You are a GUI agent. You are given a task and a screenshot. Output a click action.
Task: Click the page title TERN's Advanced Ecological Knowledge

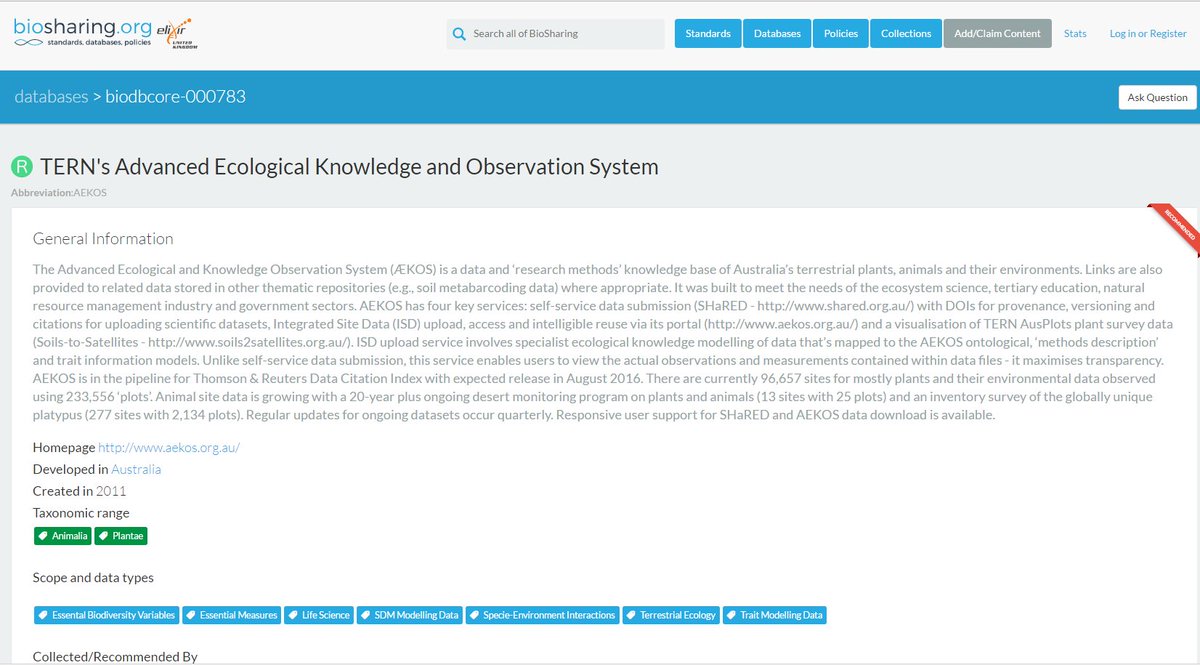coord(349,167)
